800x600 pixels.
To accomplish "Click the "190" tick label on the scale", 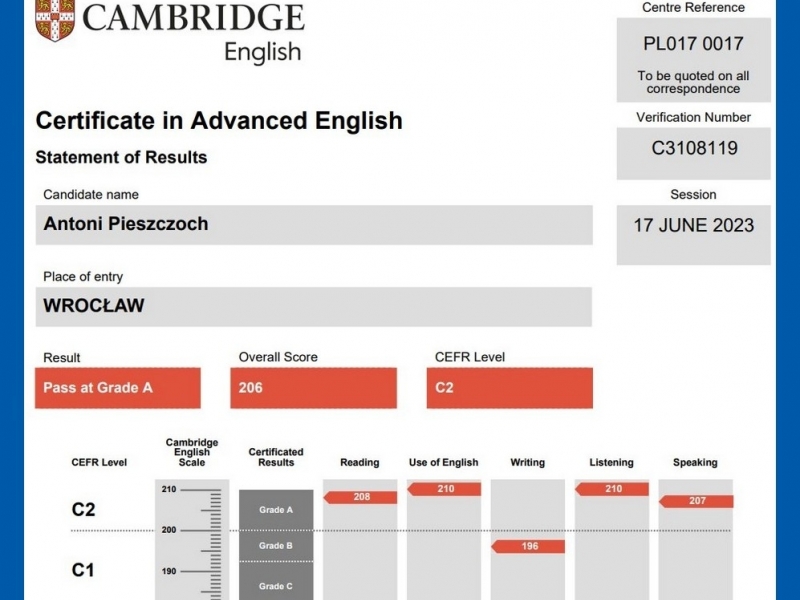I will (169, 571).
